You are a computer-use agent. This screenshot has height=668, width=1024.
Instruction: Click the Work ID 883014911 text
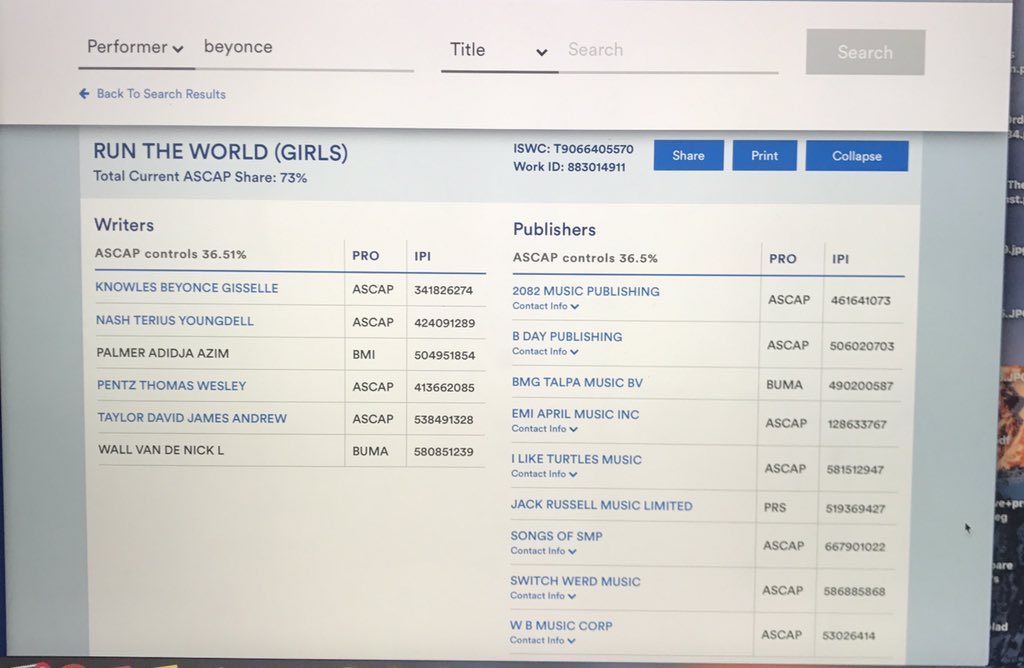pyautogui.click(x=569, y=167)
